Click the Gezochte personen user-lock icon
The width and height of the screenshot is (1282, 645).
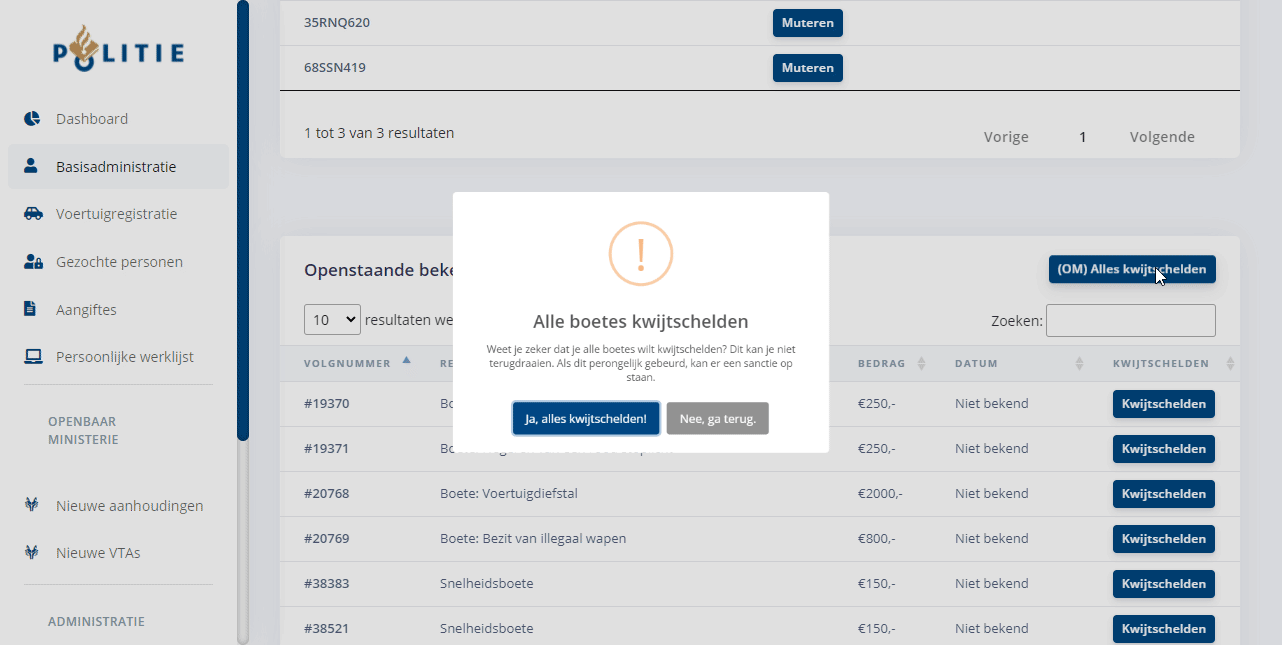33,262
